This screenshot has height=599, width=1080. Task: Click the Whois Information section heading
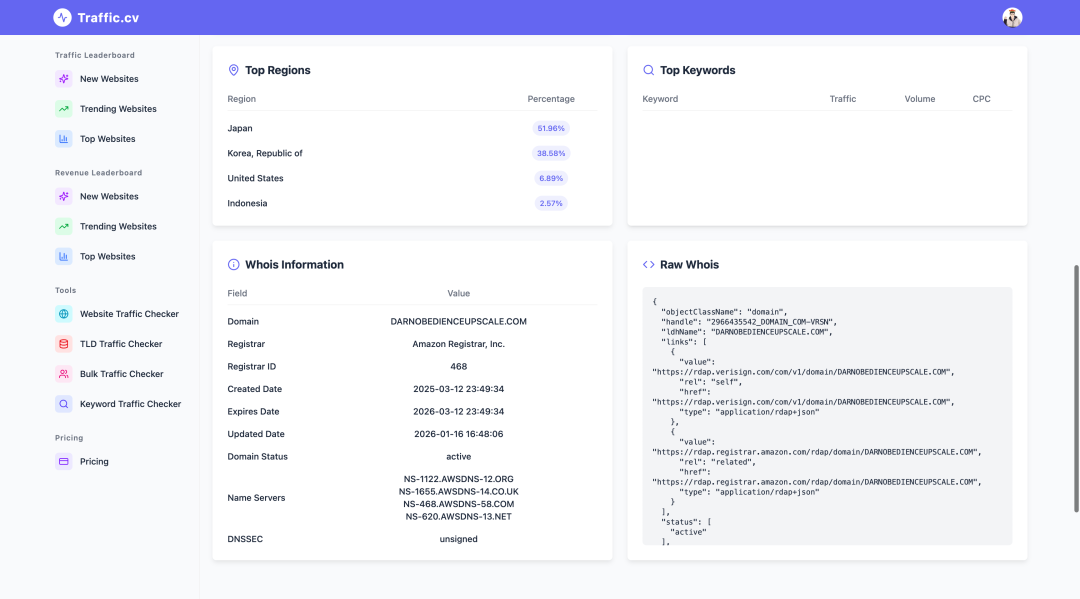pyautogui.click(x=294, y=264)
